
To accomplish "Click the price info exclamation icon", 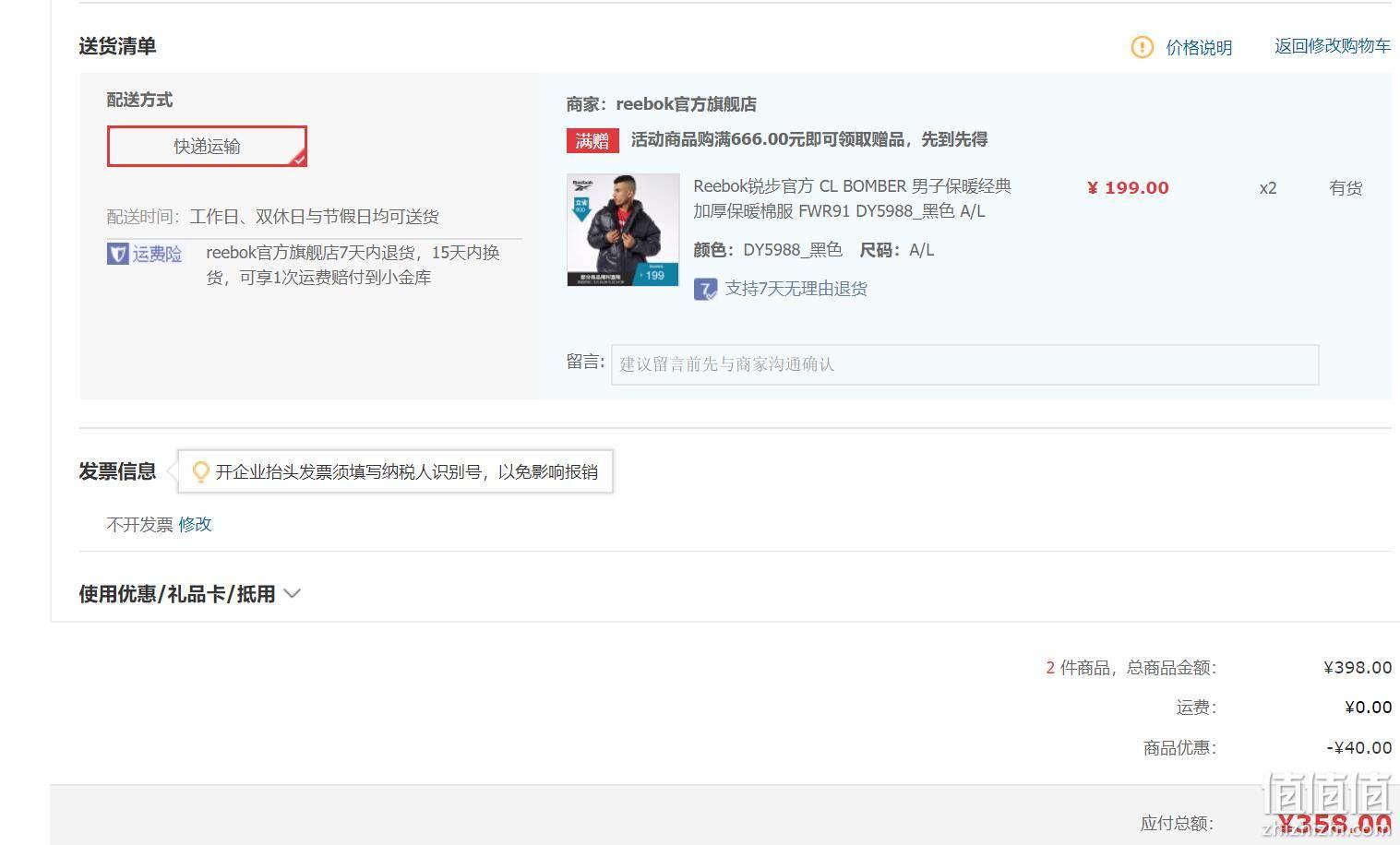I will tap(1142, 47).
